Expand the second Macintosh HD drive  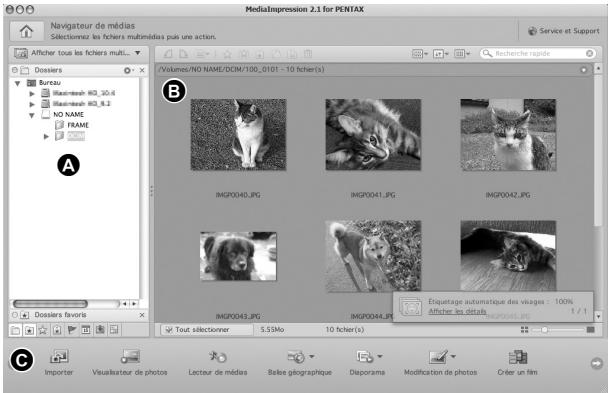click(32, 104)
